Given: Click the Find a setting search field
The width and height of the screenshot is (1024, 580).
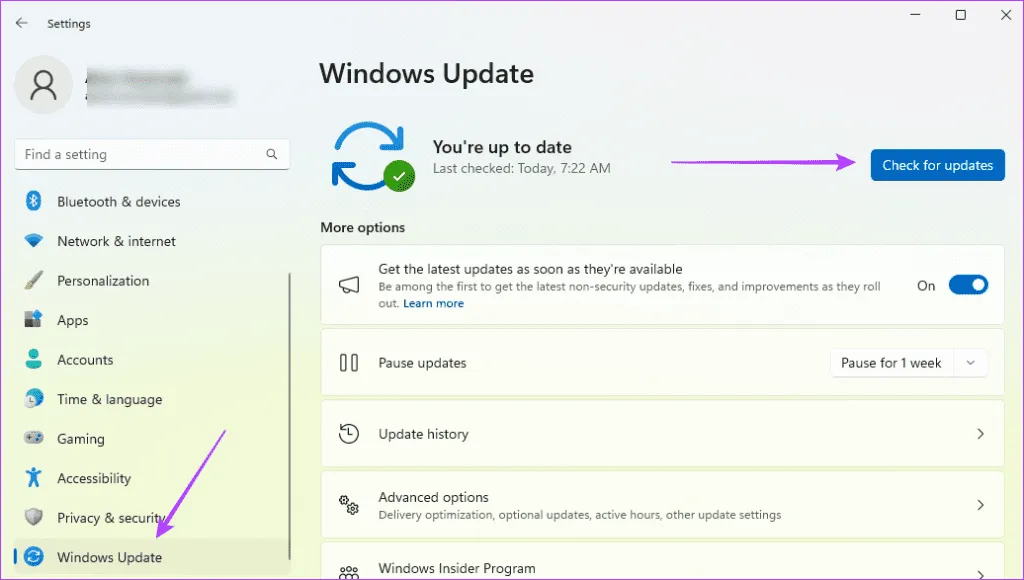Looking at the screenshot, I should point(140,155).
